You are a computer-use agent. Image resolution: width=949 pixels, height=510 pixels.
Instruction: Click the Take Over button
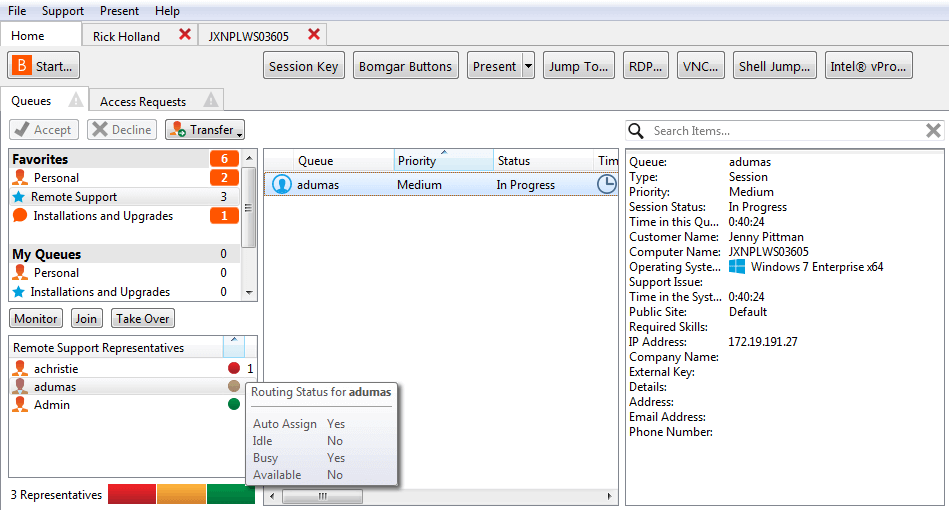(x=143, y=319)
